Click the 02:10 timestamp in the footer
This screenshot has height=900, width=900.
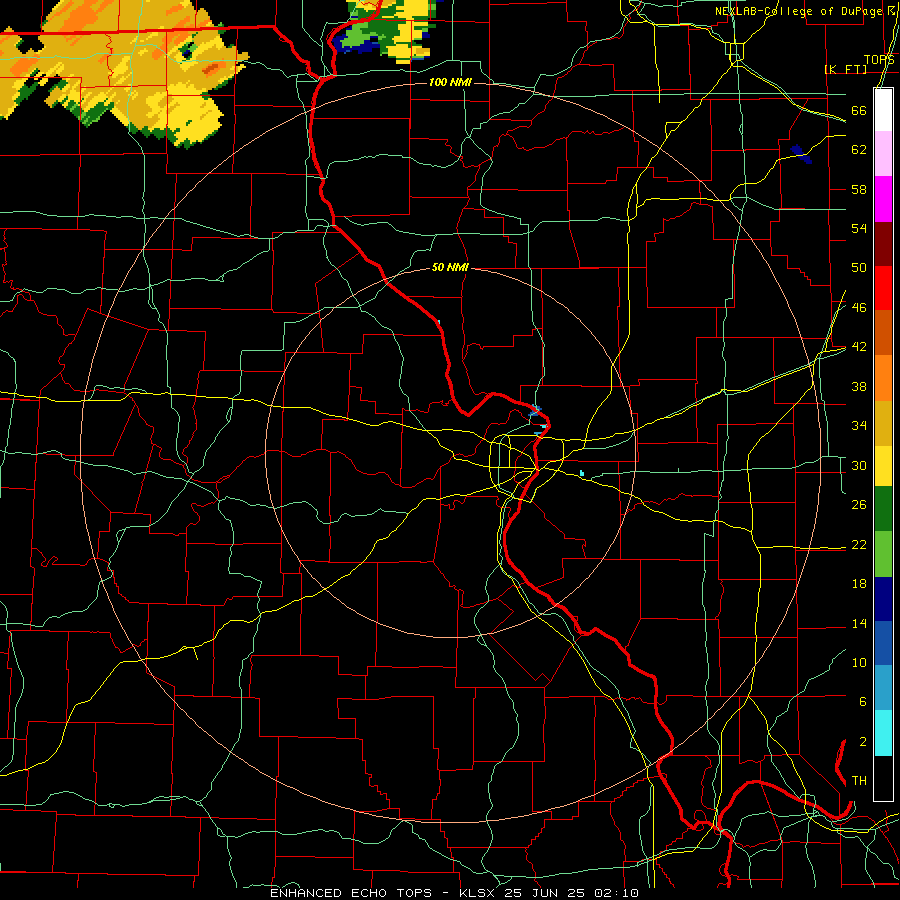point(617,893)
